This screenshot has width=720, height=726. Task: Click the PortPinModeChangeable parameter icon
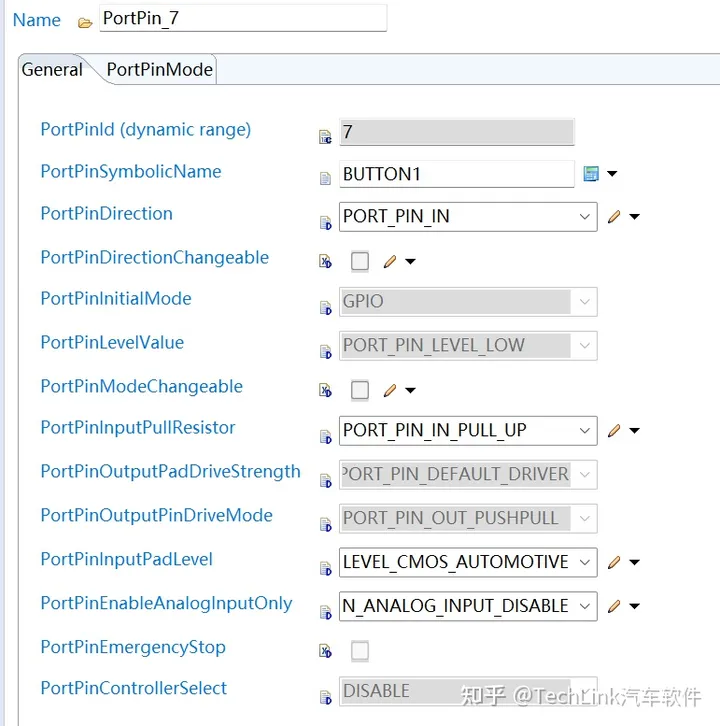tap(326, 390)
